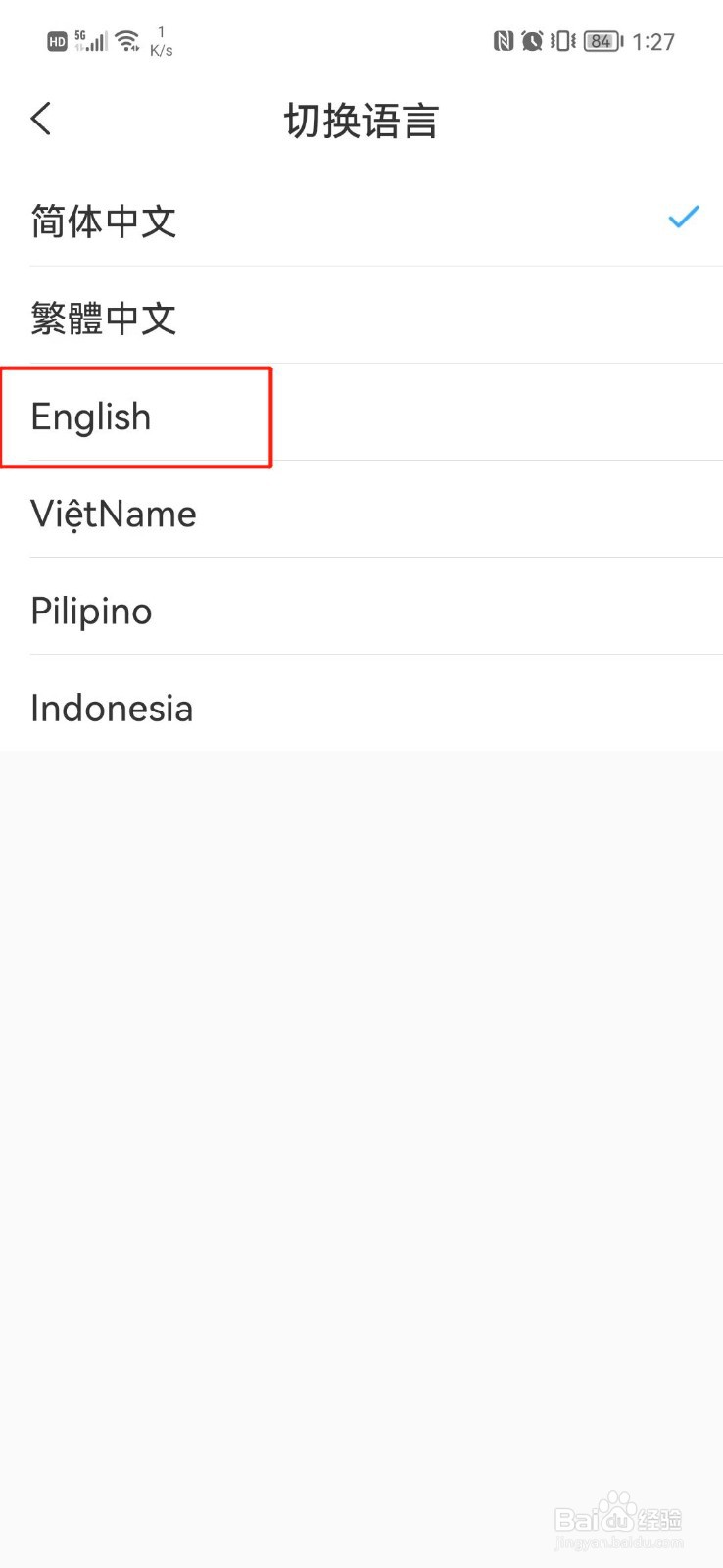Tap the NFC status icon

(503, 41)
